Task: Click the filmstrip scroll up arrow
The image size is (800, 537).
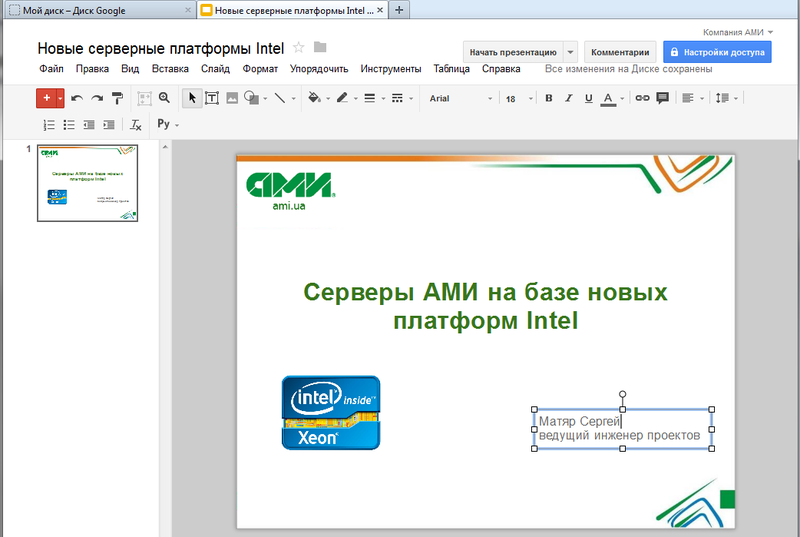Action: tap(165, 147)
